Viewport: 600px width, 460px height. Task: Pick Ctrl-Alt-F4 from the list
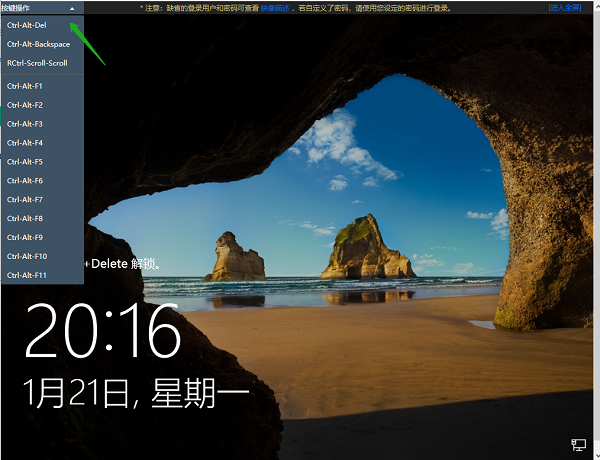click(25, 143)
